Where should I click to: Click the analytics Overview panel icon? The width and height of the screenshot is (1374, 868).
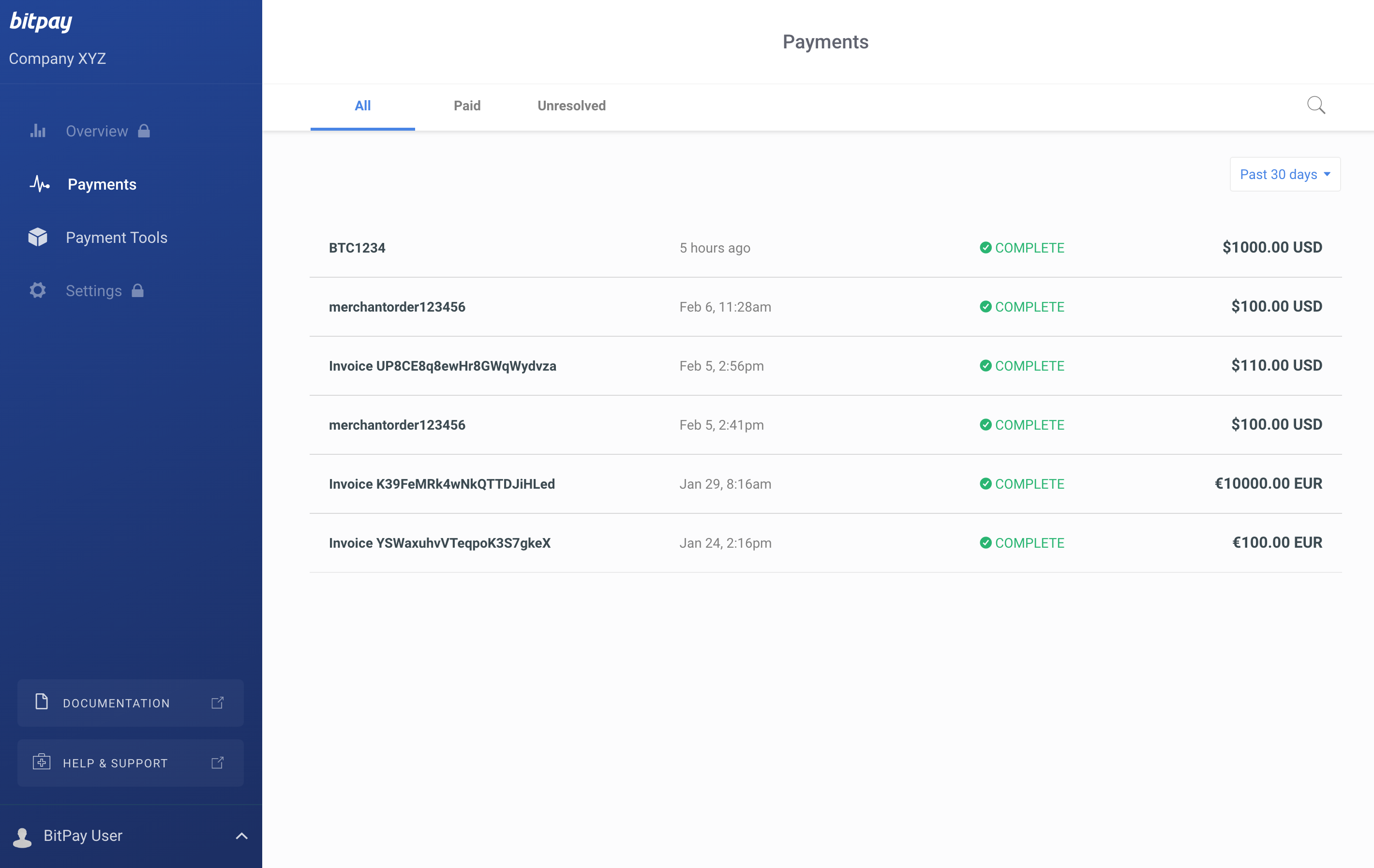[x=38, y=130]
